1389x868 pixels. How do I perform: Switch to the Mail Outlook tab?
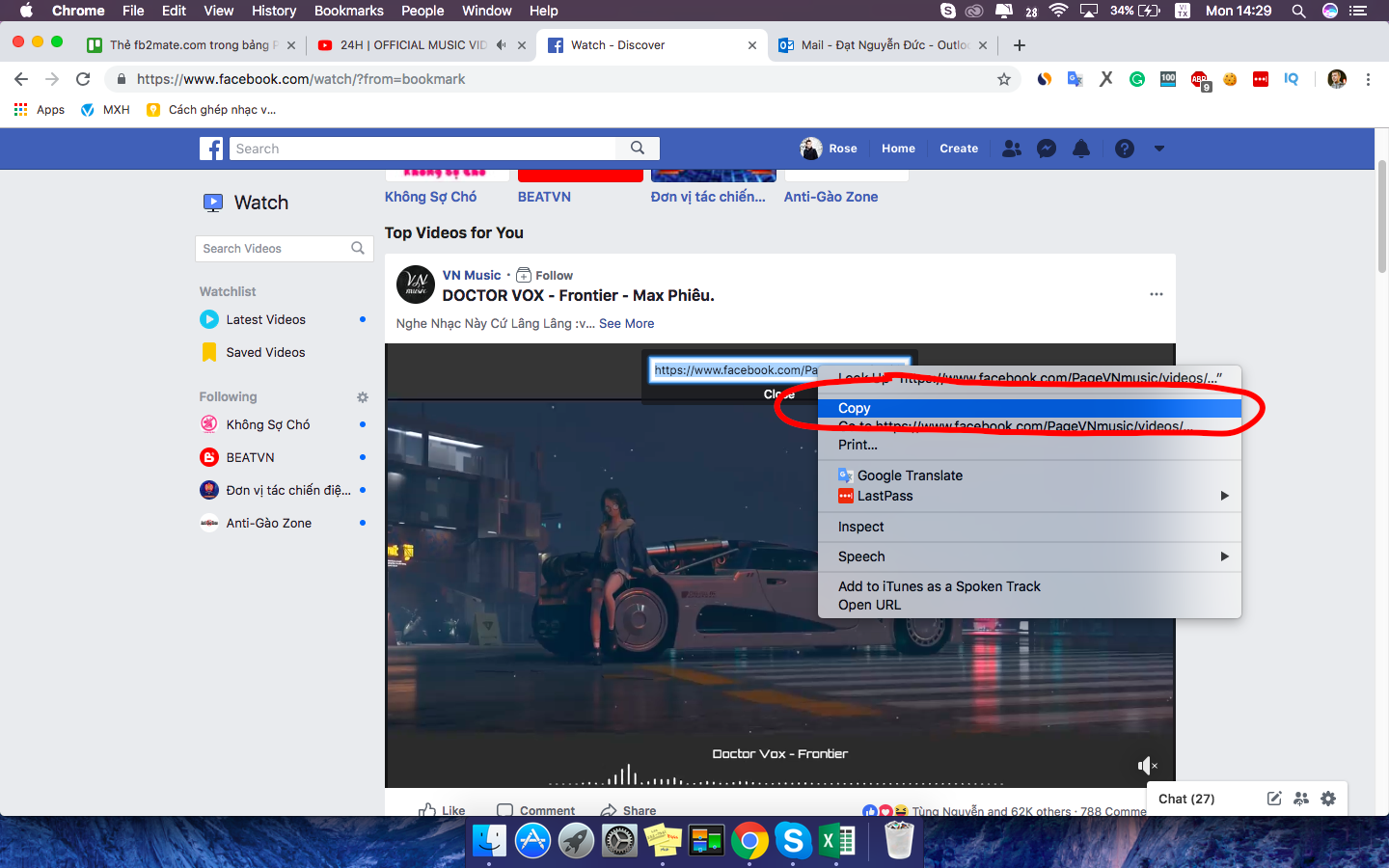coord(878,43)
